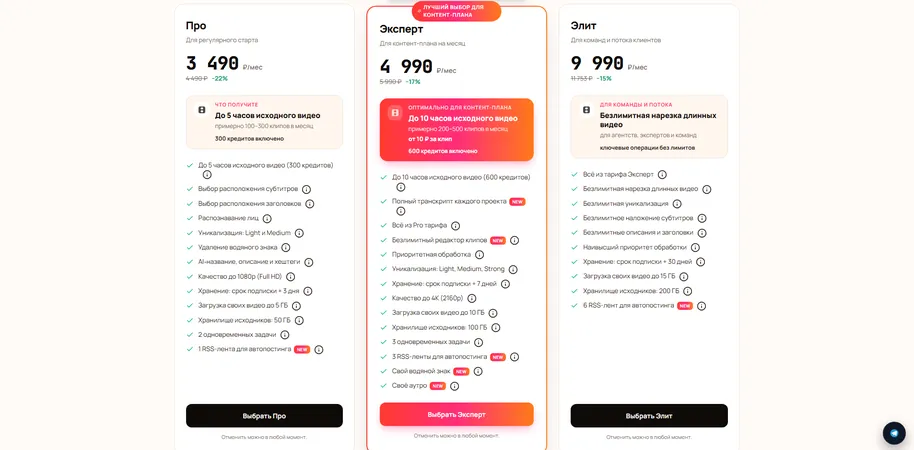Click info icon beside Свой водяной знак
Viewport: 914px width, 450px height.
(478, 371)
